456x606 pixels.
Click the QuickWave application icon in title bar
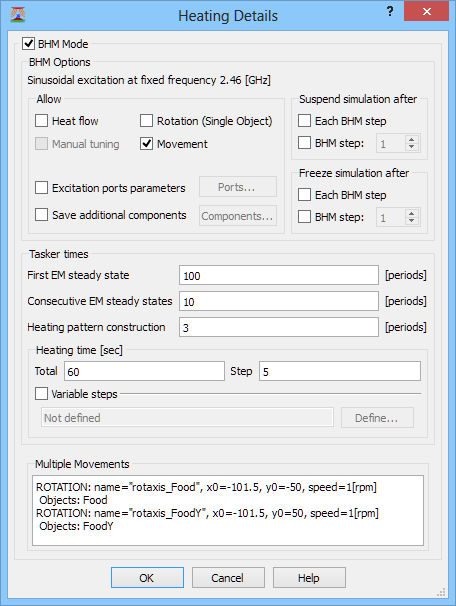coord(18,15)
